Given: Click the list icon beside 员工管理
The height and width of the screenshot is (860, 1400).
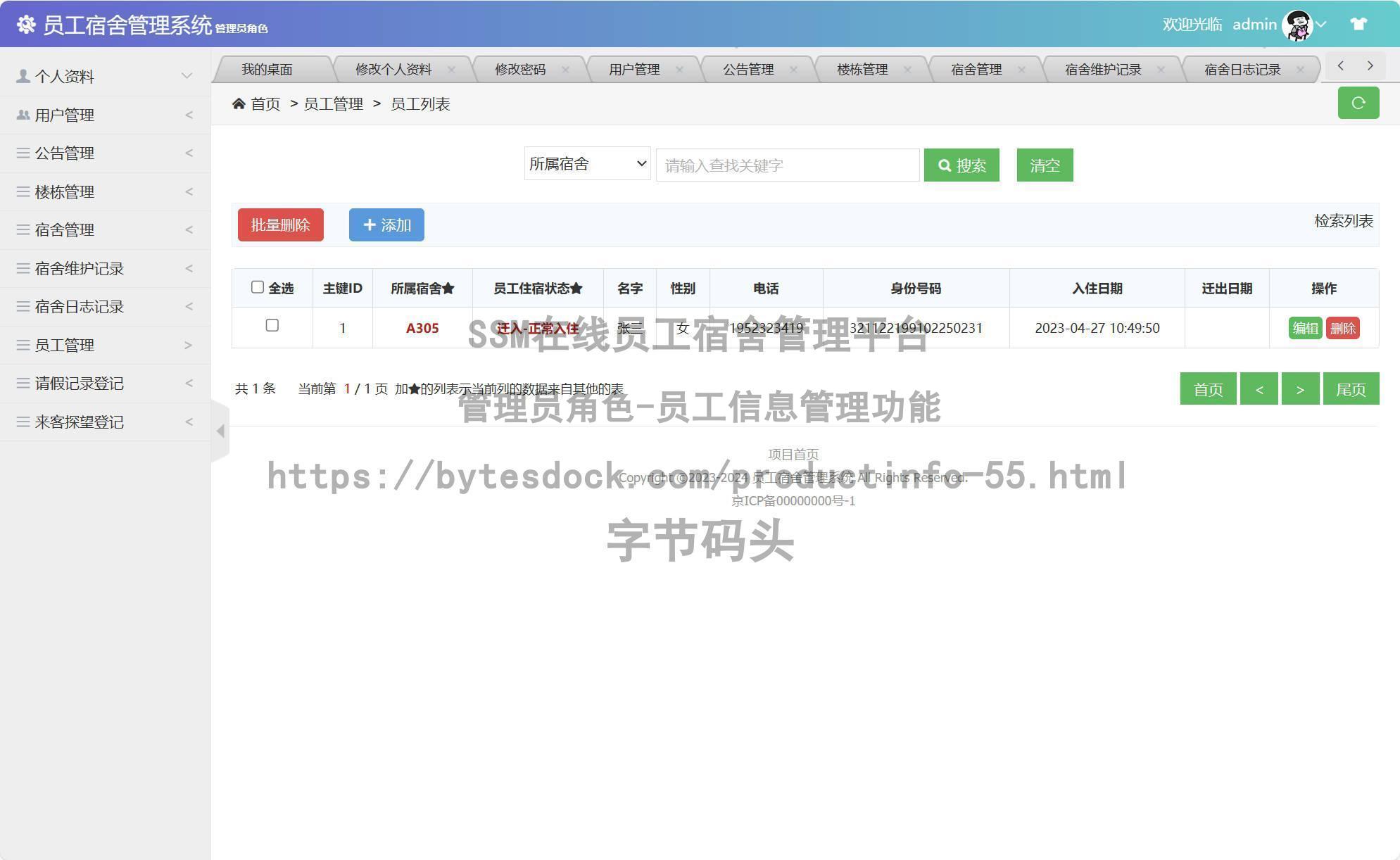Looking at the screenshot, I should click(23, 345).
